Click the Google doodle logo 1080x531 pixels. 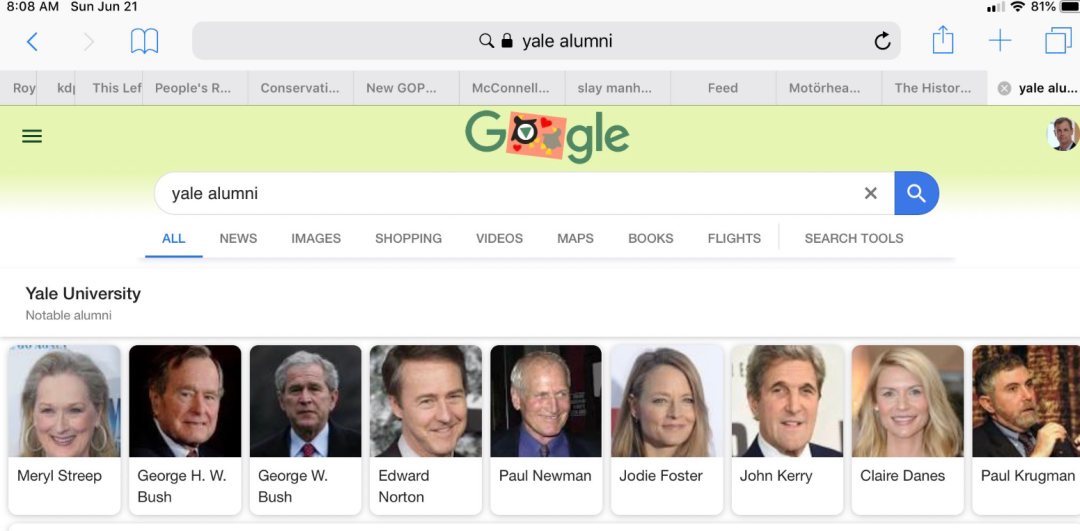[x=547, y=136]
